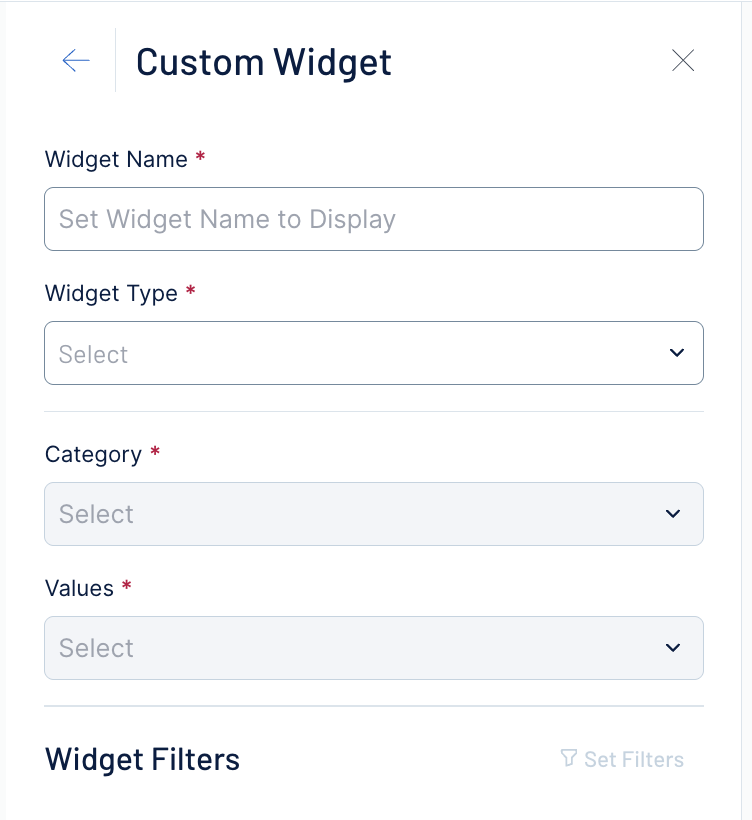Click the Widget Filters heading
Screen dimensions: 752x820
(x=142, y=760)
